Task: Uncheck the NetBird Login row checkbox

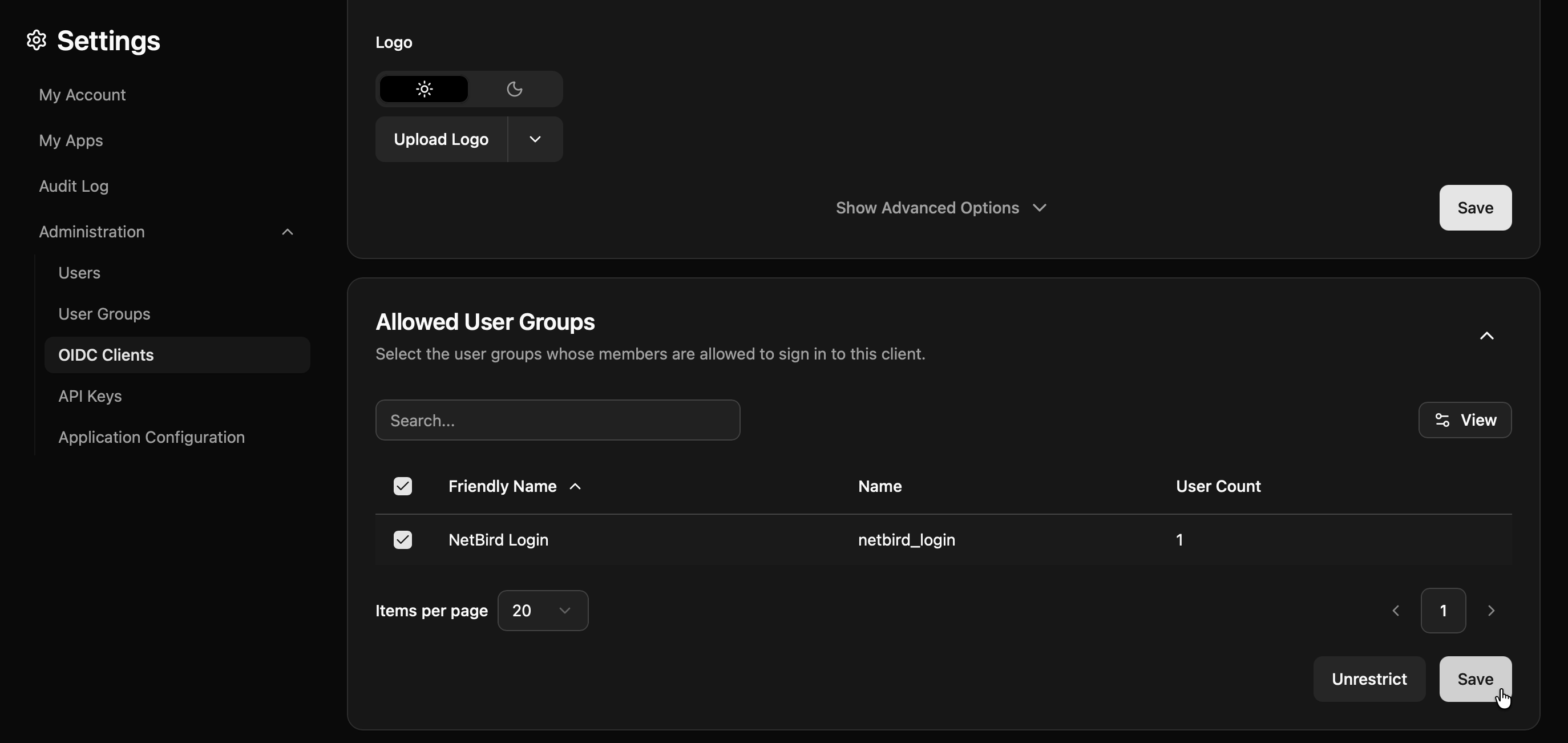Action: (x=403, y=540)
